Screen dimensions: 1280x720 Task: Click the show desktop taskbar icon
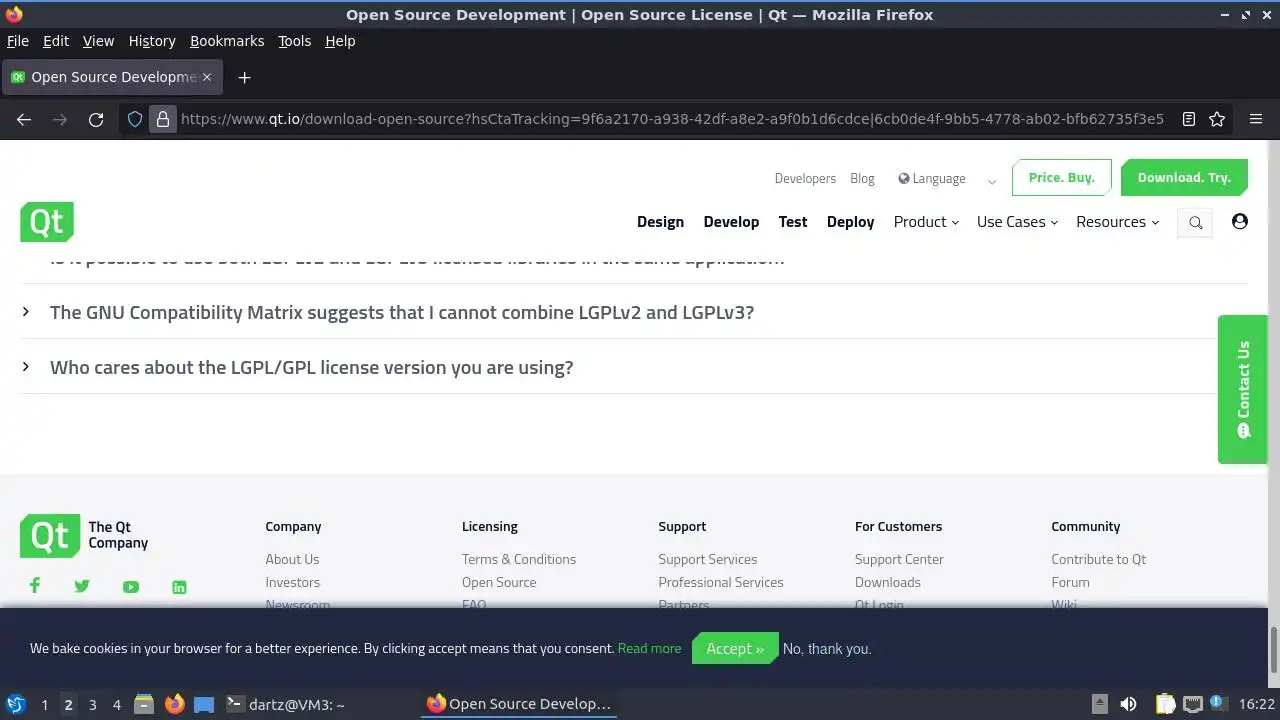204,704
